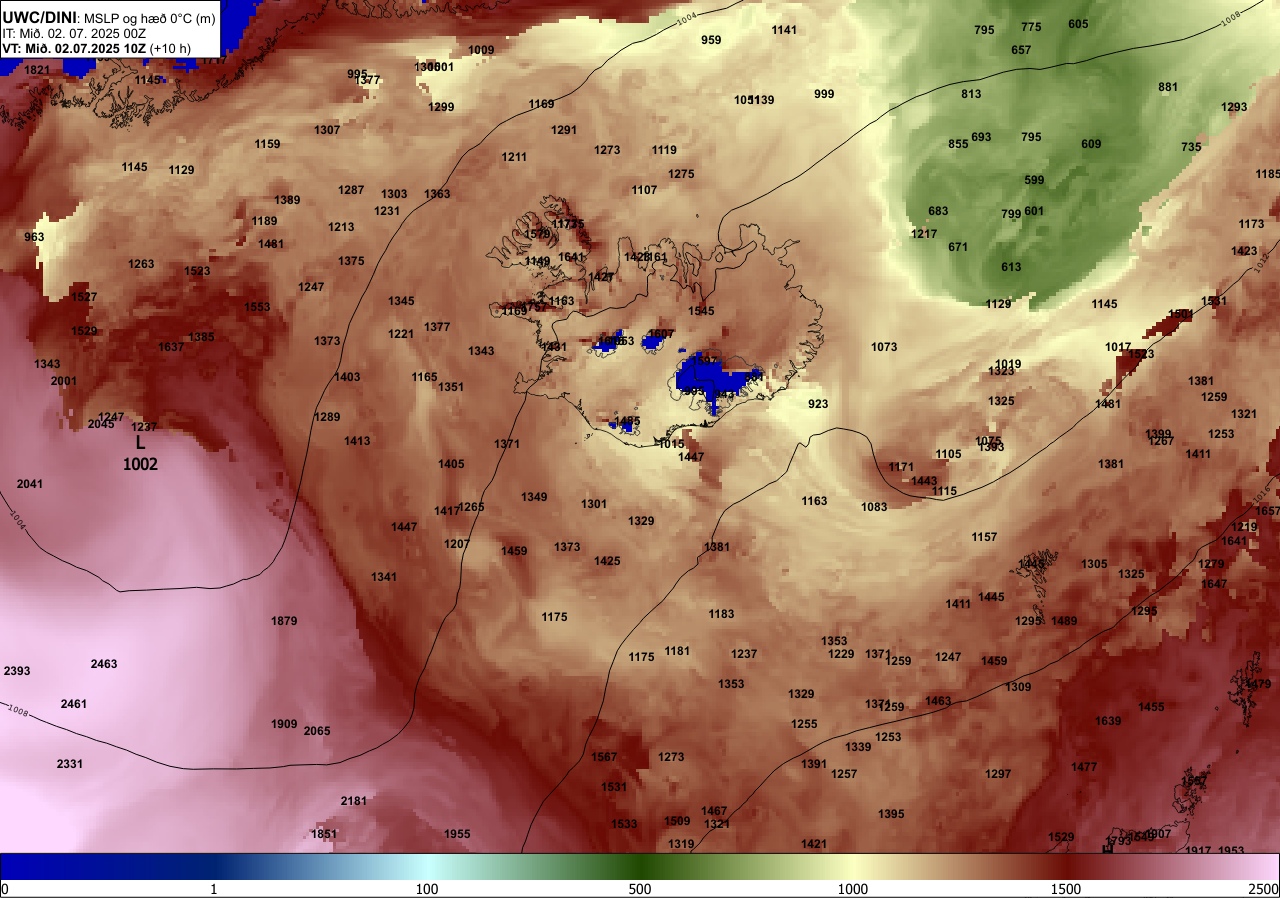Image resolution: width=1280 pixels, height=898 pixels.
Task: Click the colorbar label 100
Action: coord(427,889)
